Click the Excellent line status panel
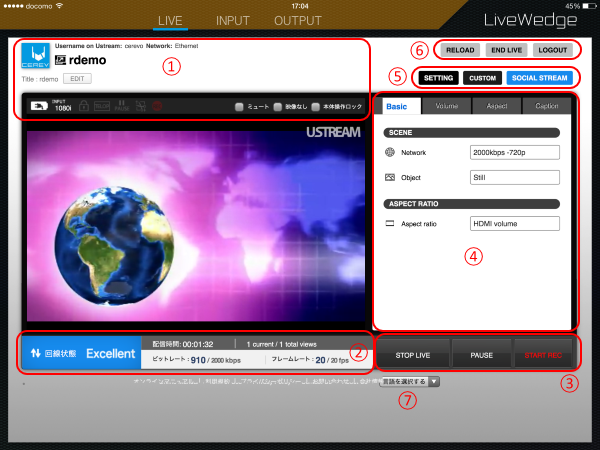600x450 pixels. [x=82, y=353]
